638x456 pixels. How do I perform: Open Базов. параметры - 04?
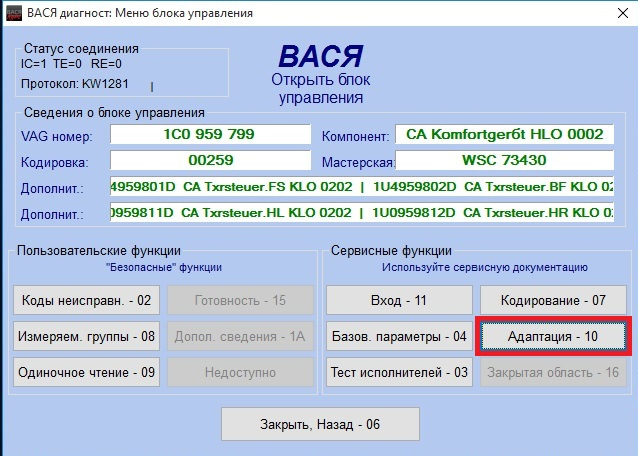tap(399, 336)
